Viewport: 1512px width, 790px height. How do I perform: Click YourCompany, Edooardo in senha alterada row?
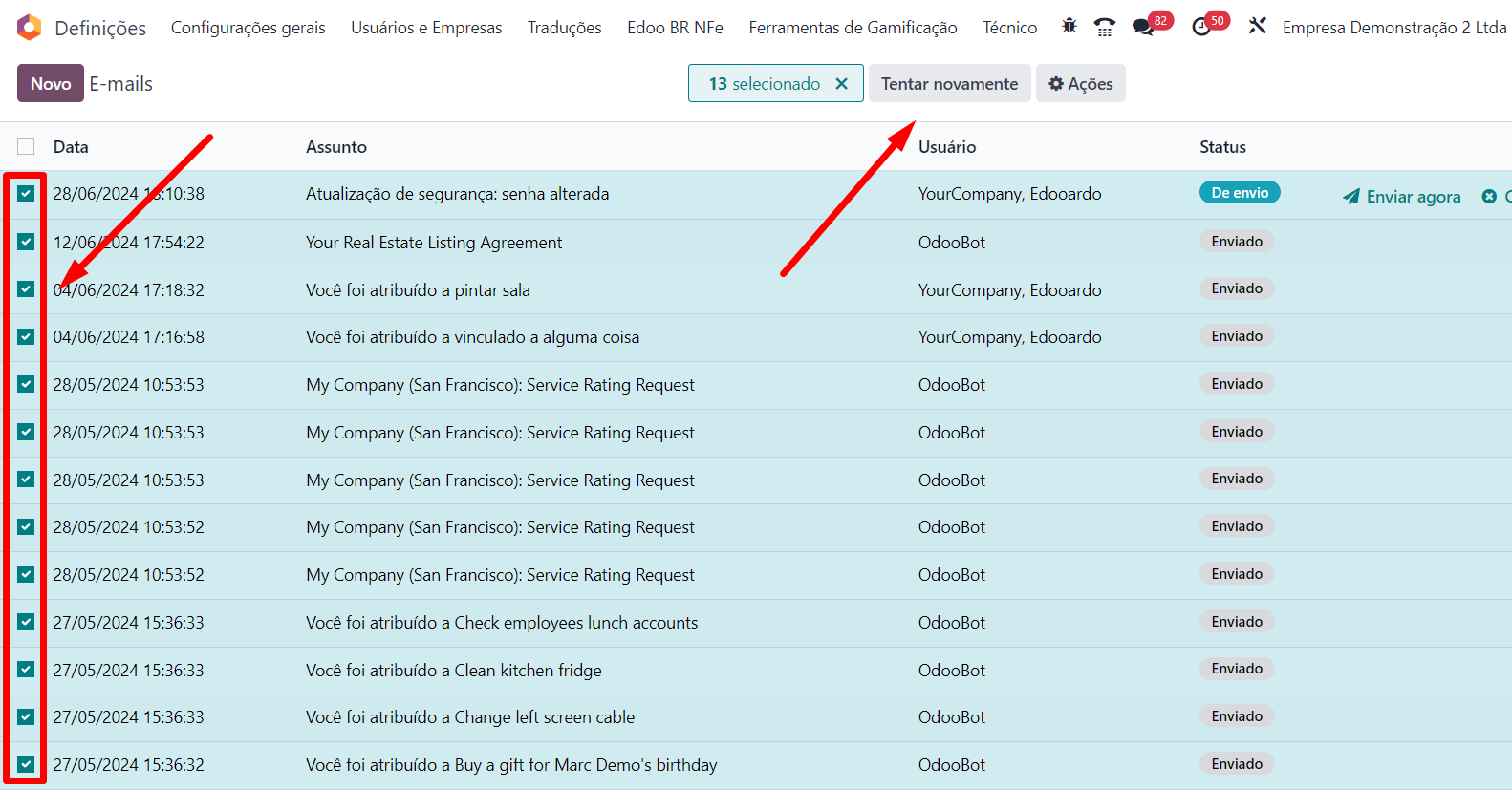coord(1009,194)
